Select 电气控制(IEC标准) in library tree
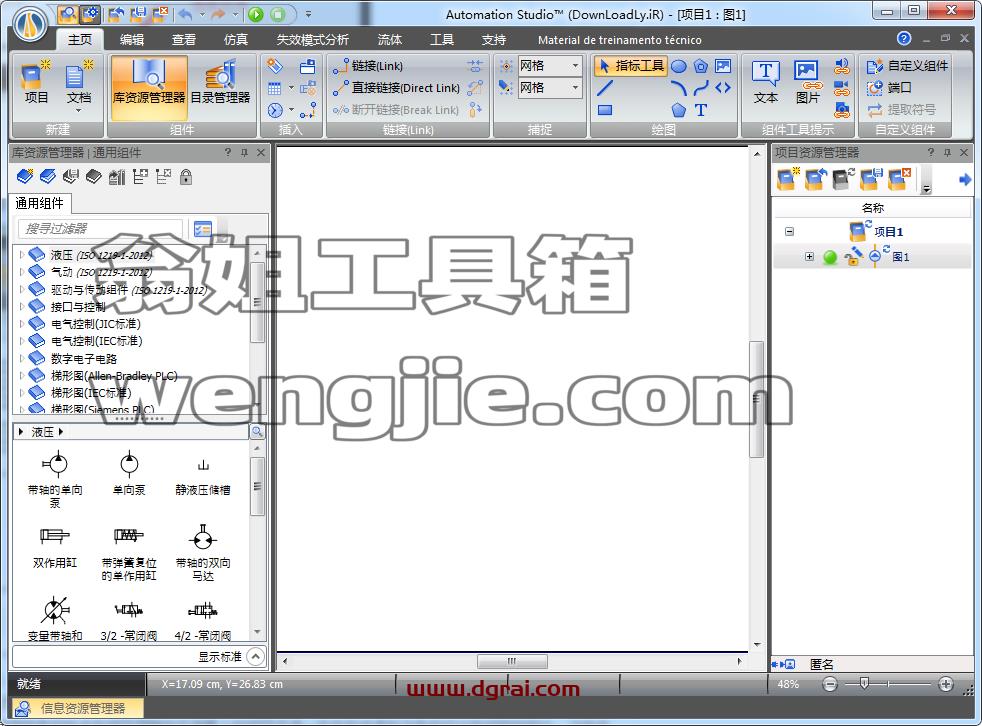 pos(96,341)
